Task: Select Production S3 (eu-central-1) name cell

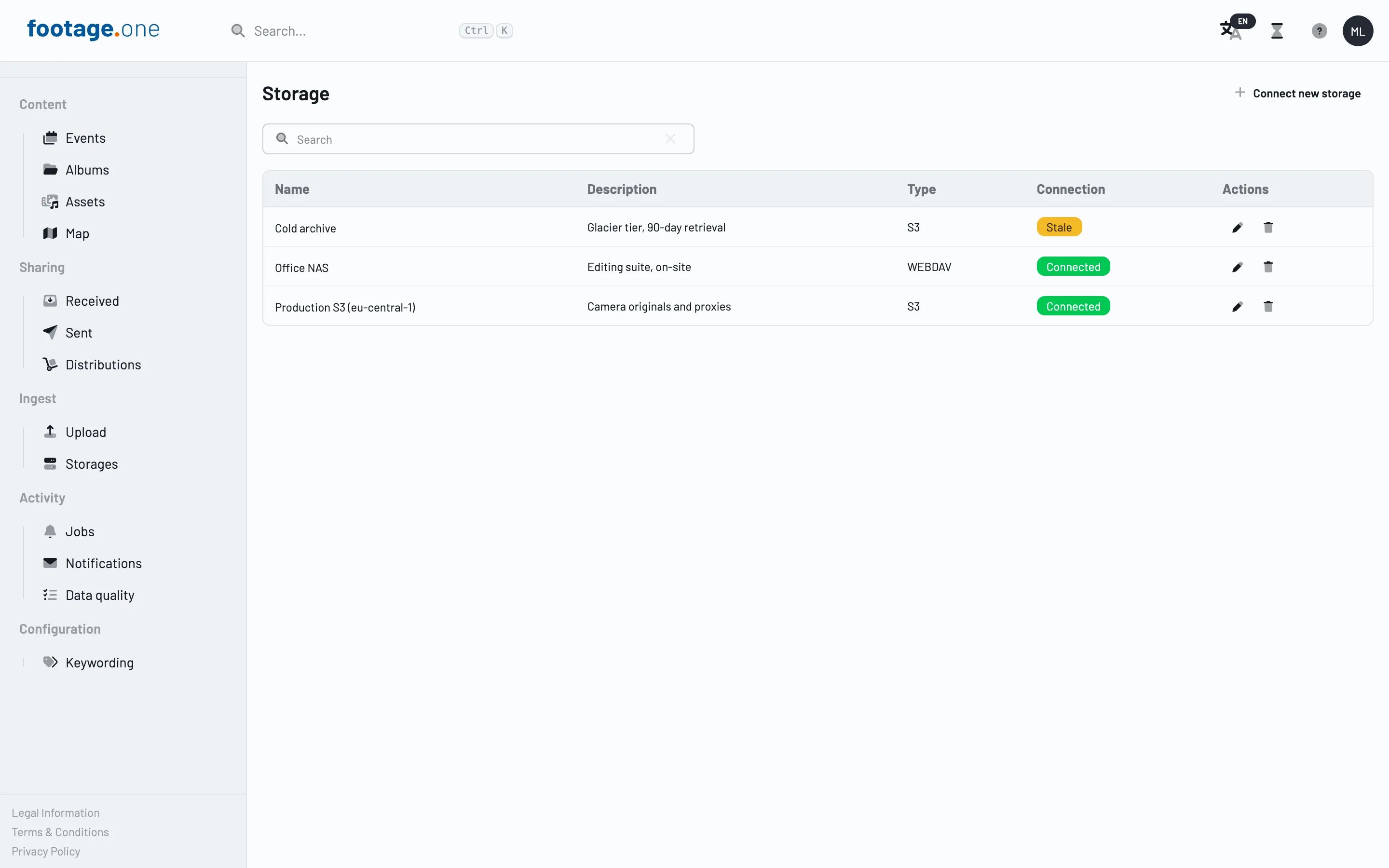Action: [x=345, y=308]
